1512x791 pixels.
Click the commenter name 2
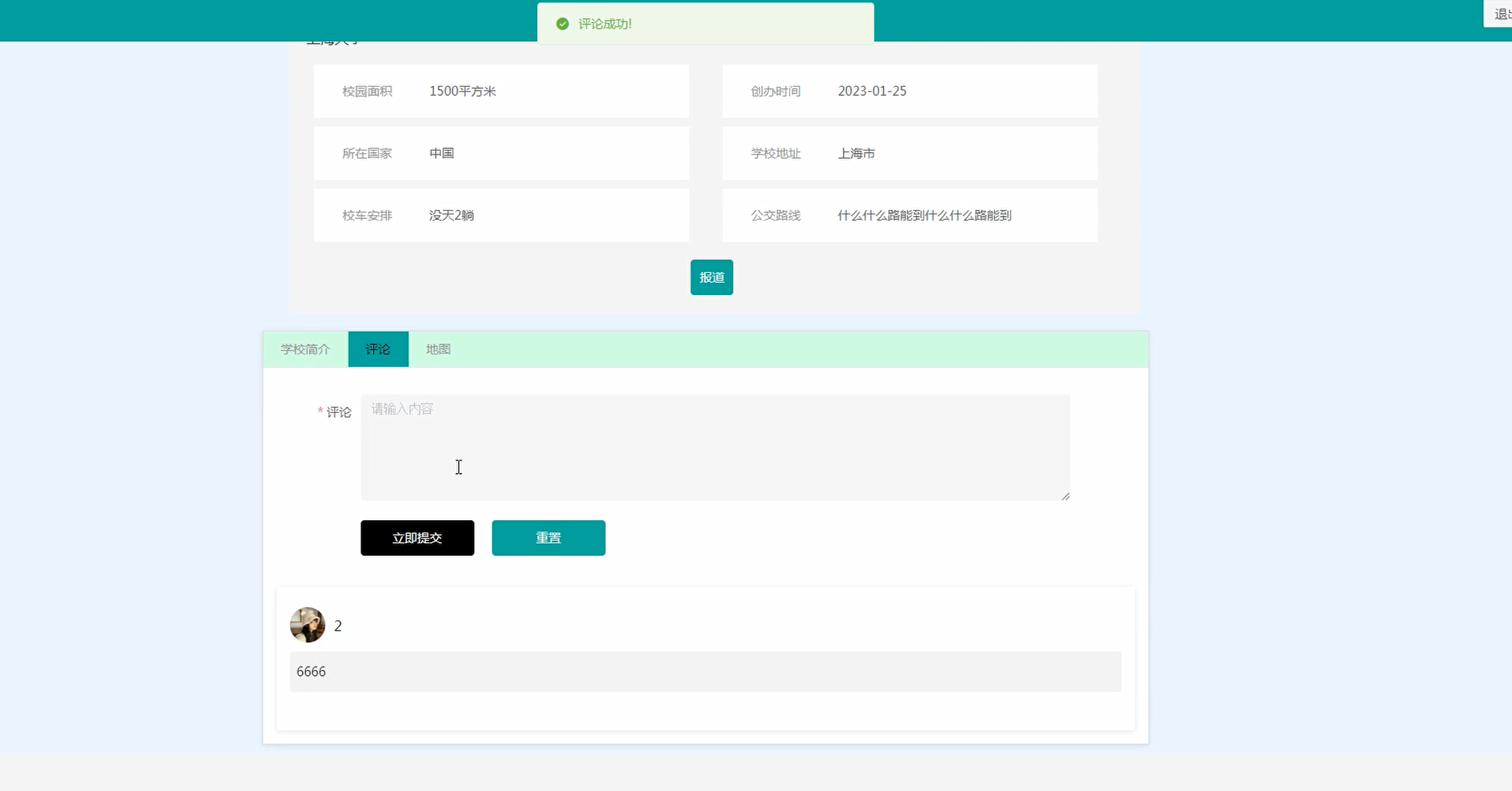tap(338, 626)
